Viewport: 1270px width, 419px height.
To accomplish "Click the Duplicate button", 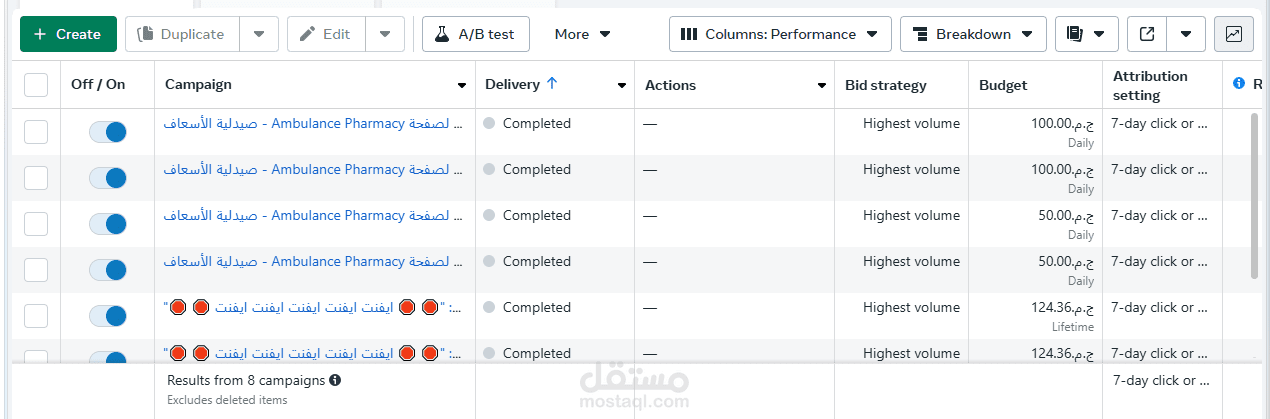I will click(x=181, y=34).
